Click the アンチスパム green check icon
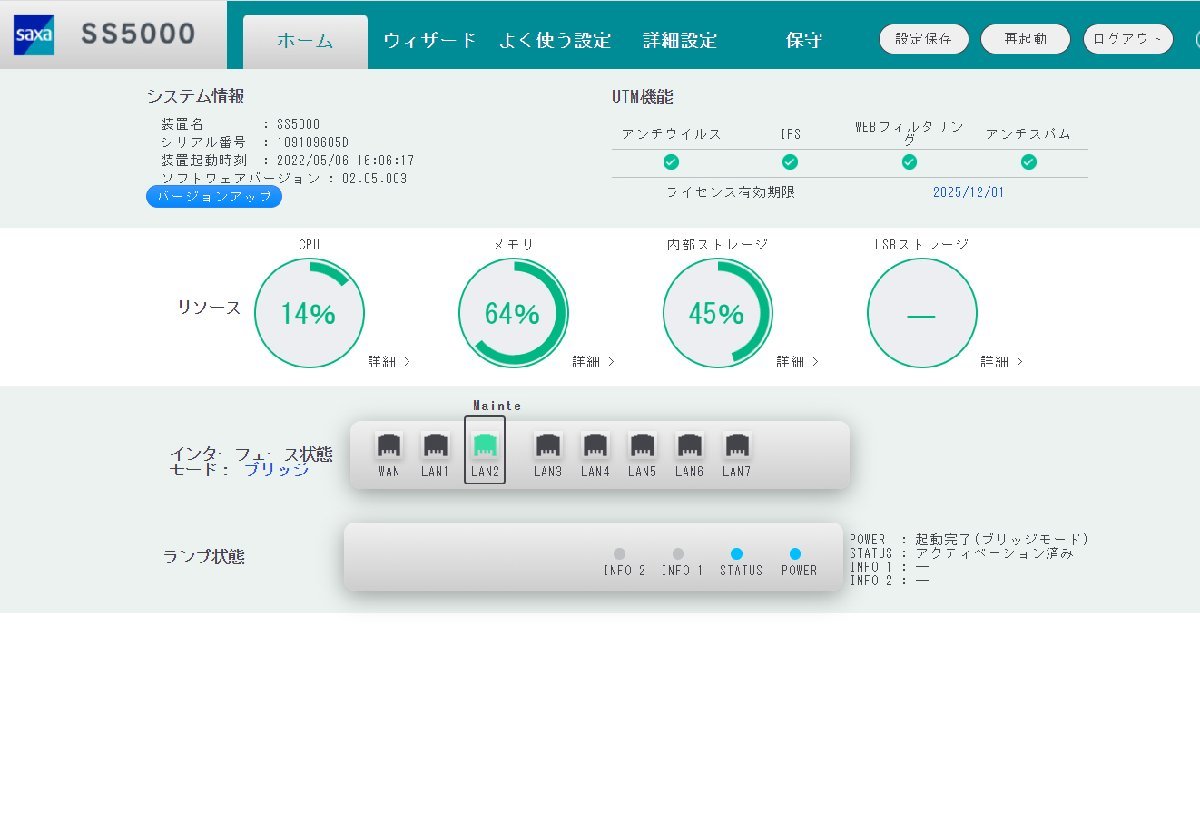The width and height of the screenshot is (1200, 821). (1029, 162)
